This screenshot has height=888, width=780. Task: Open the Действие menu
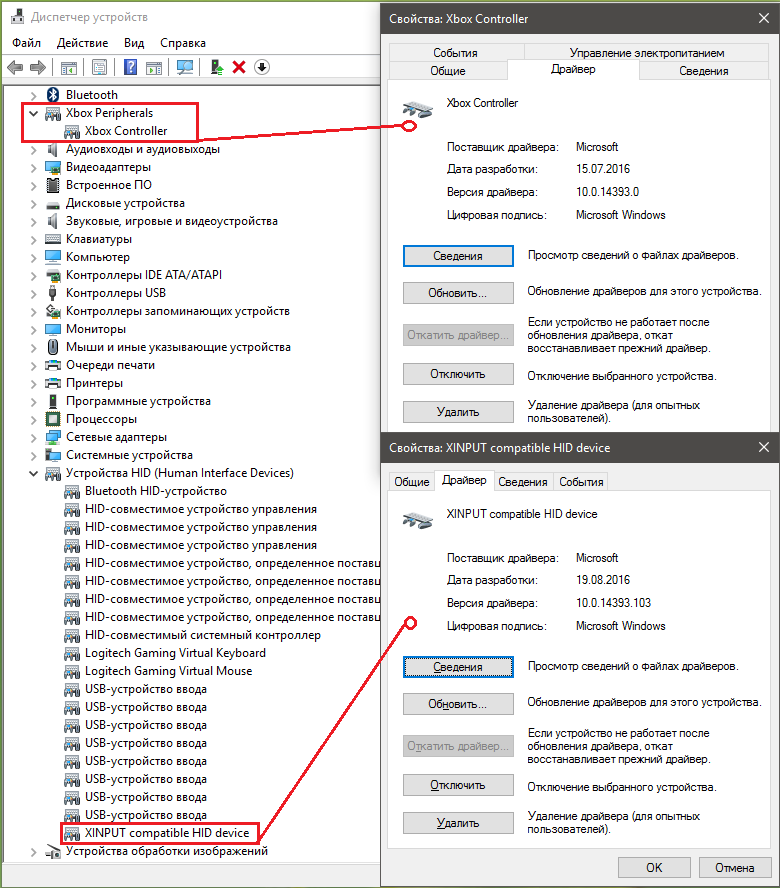coord(83,43)
